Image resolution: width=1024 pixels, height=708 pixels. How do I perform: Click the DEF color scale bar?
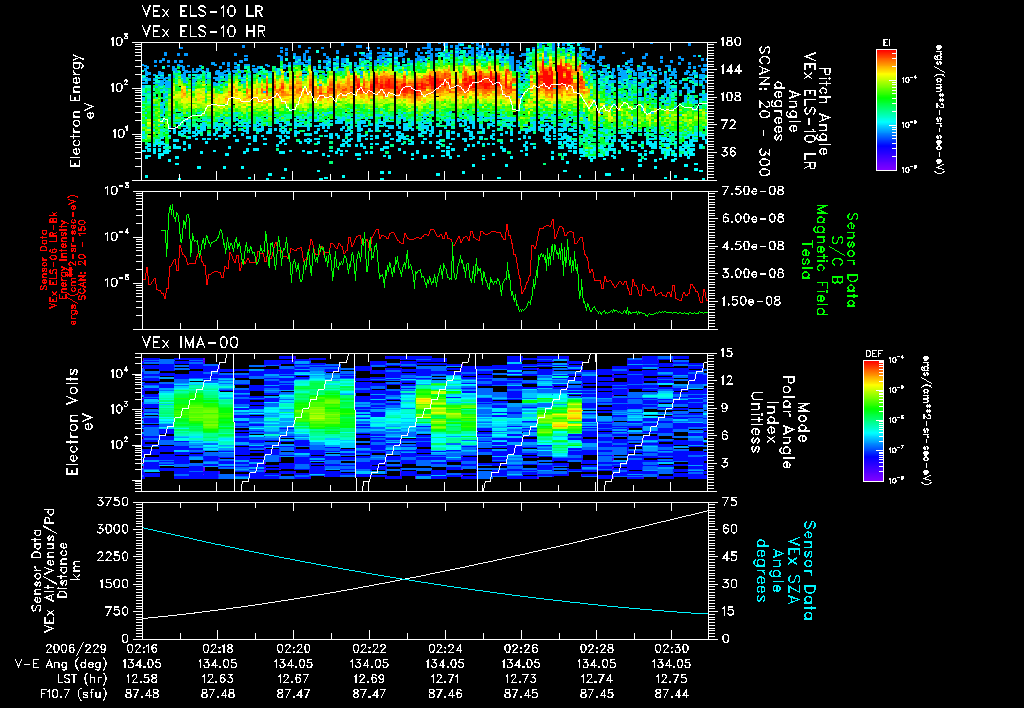874,421
